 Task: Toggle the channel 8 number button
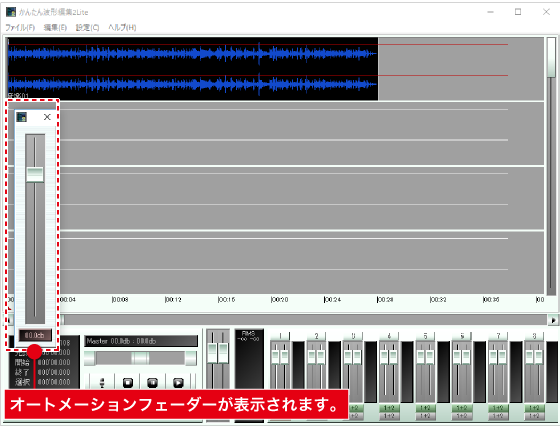(x=534, y=336)
